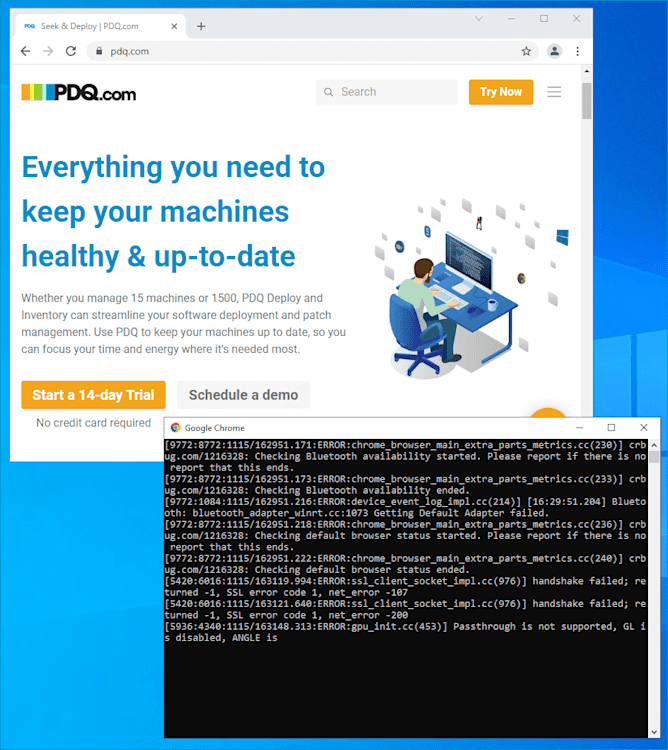
Task: Click the pdq.com address bar
Action: coord(311,51)
